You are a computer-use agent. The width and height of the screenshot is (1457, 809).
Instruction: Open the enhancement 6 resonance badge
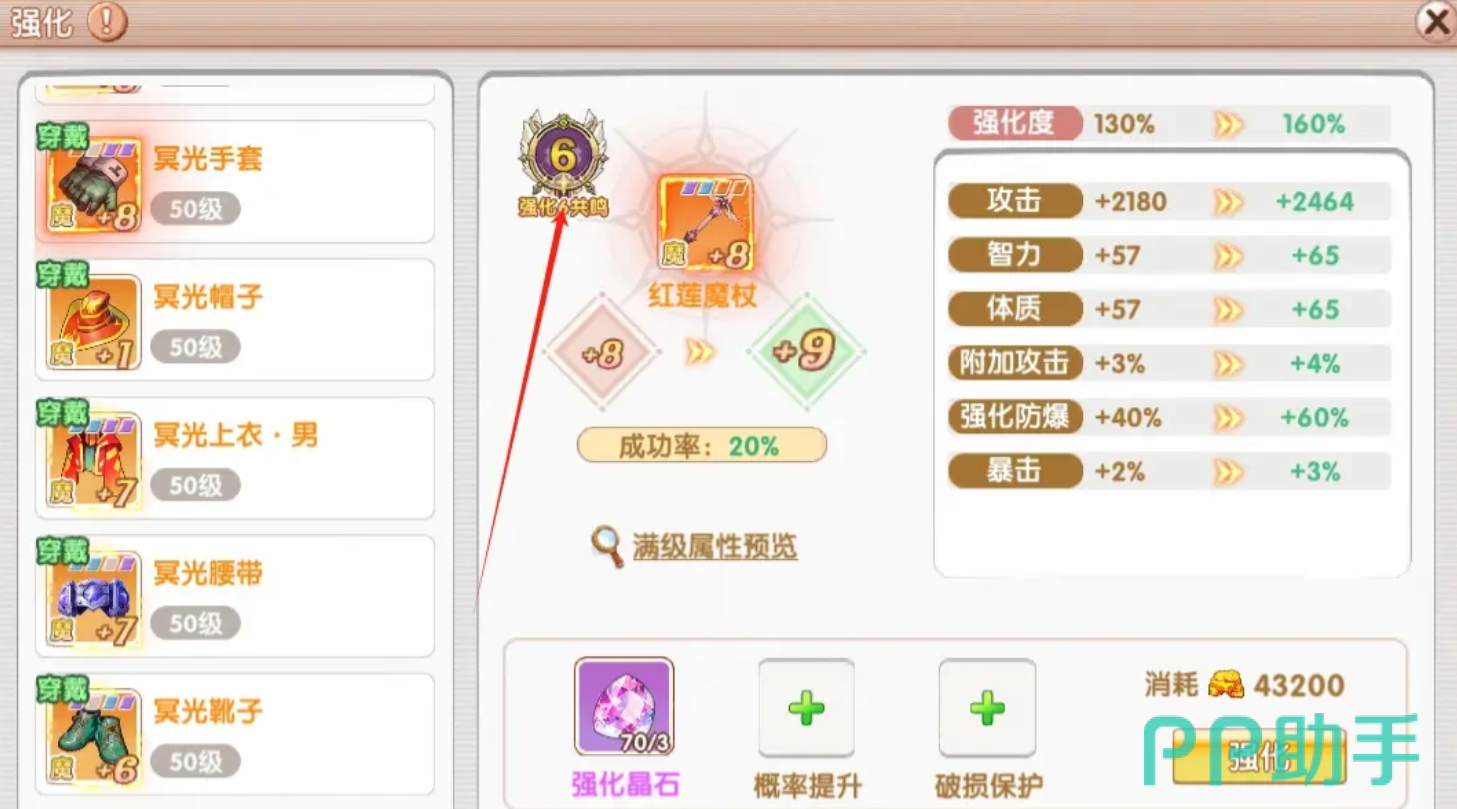coord(563,165)
